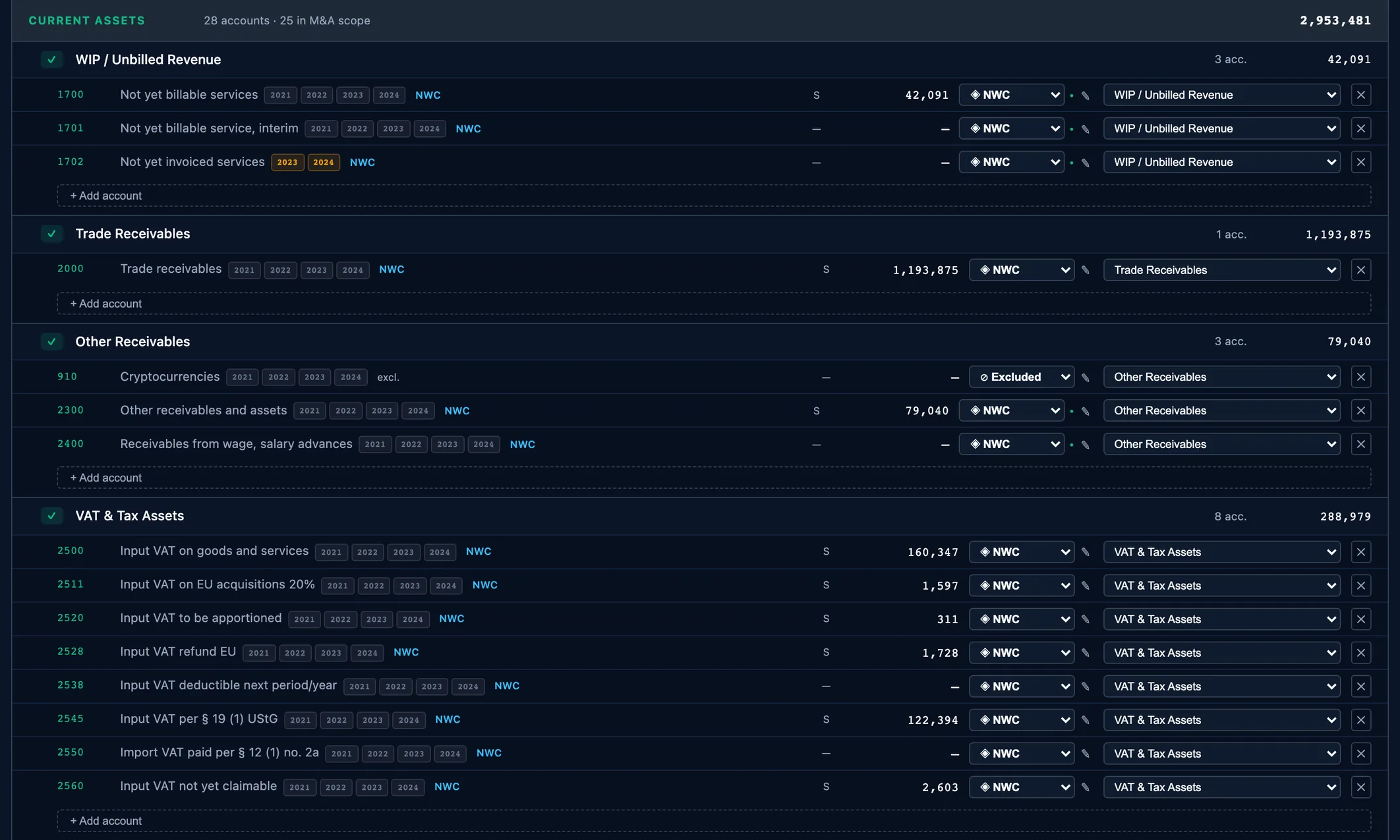
Task: Add account under Other Receivables
Action: click(714, 478)
